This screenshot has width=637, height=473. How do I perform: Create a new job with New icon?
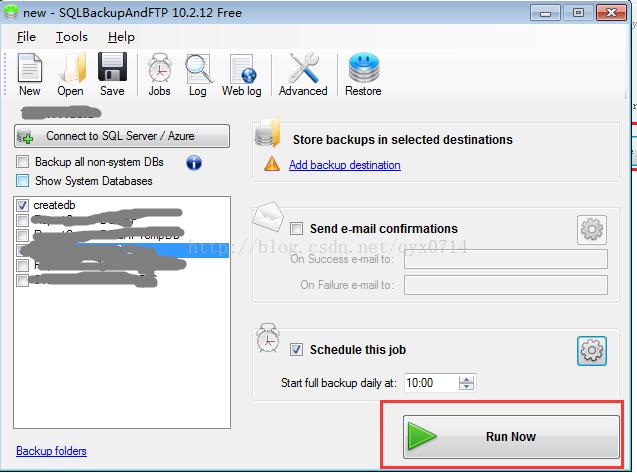pos(30,75)
